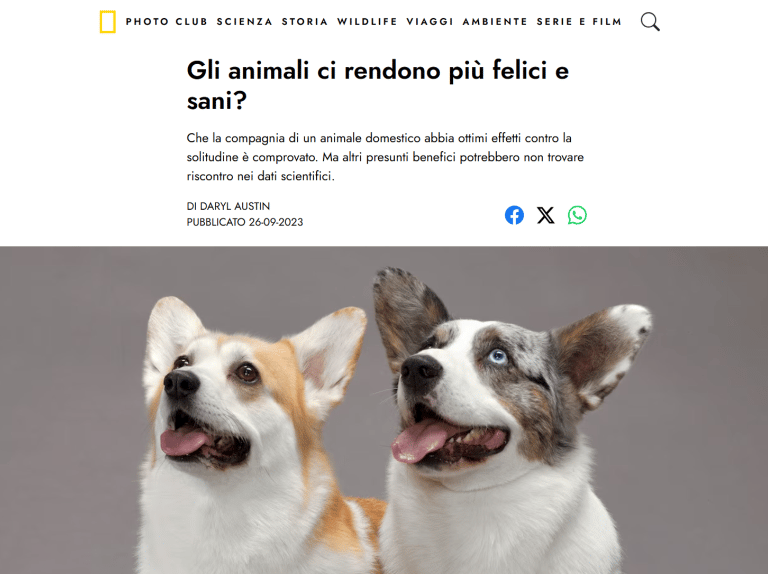Open the WILDLIFE section

(x=367, y=22)
